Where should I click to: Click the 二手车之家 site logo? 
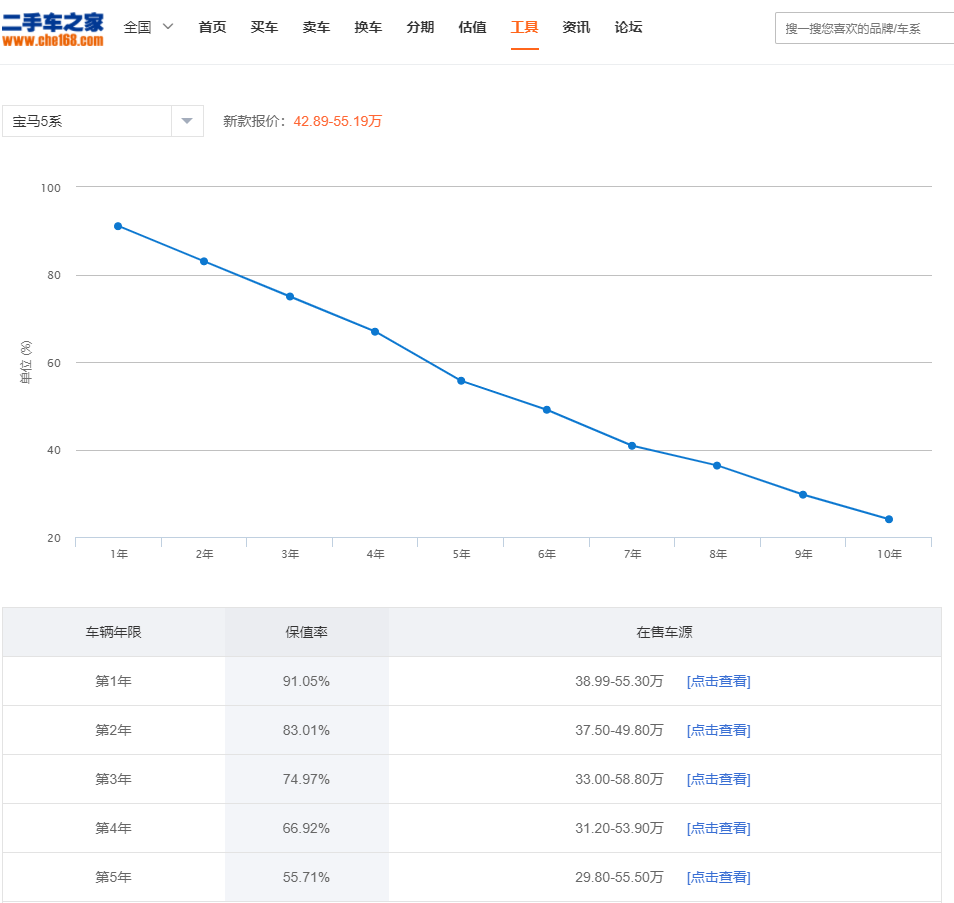[x=52, y=30]
